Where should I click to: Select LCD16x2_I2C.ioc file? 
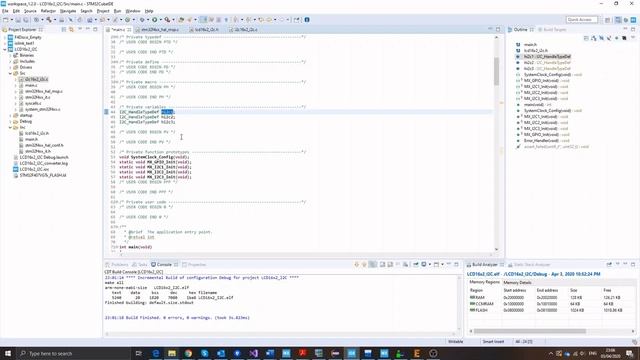(x=34, y=169)
